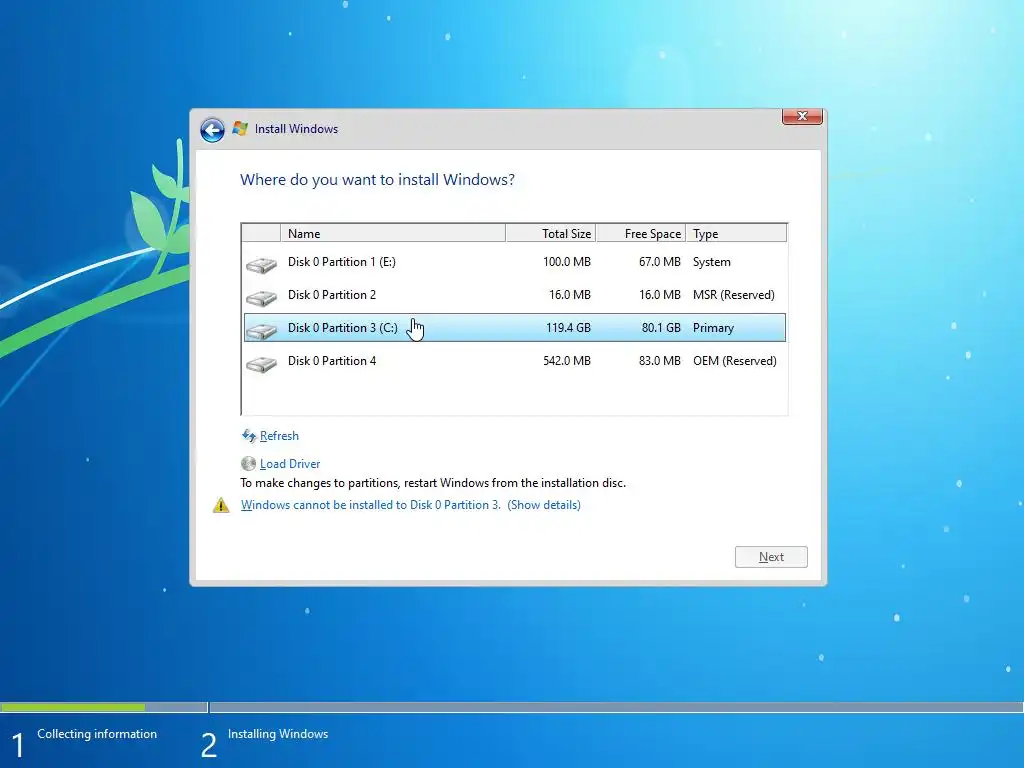
Task: Sort by the Type column header
Action: click(736, 233)
